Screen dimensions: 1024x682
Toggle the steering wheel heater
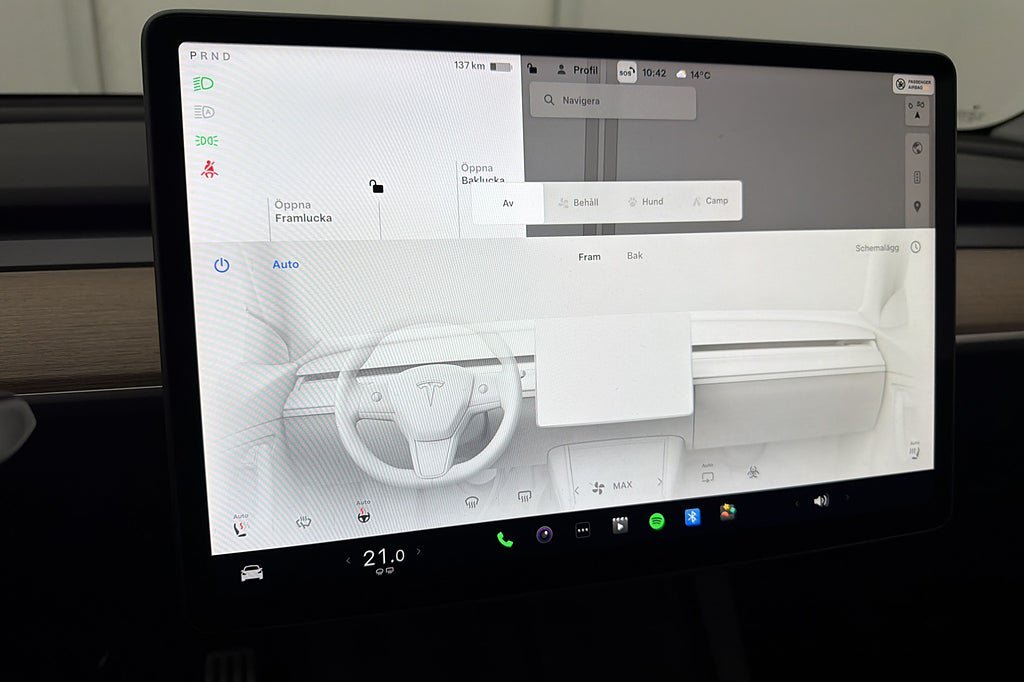(x=363, y=516)
